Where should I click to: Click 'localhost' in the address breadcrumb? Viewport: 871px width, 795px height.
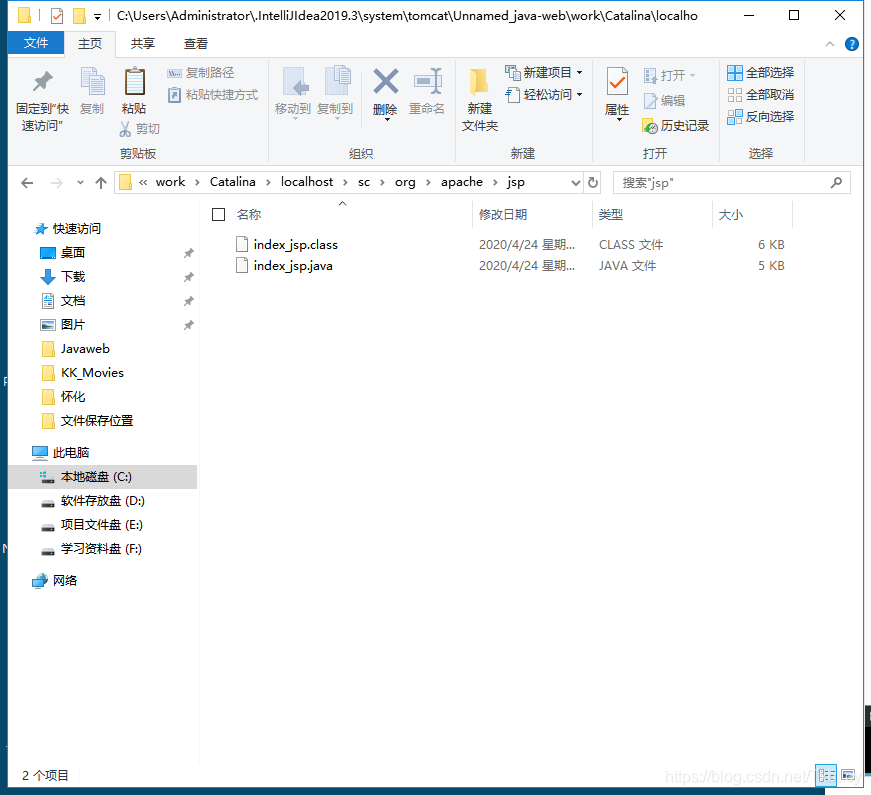coord(307,182)
